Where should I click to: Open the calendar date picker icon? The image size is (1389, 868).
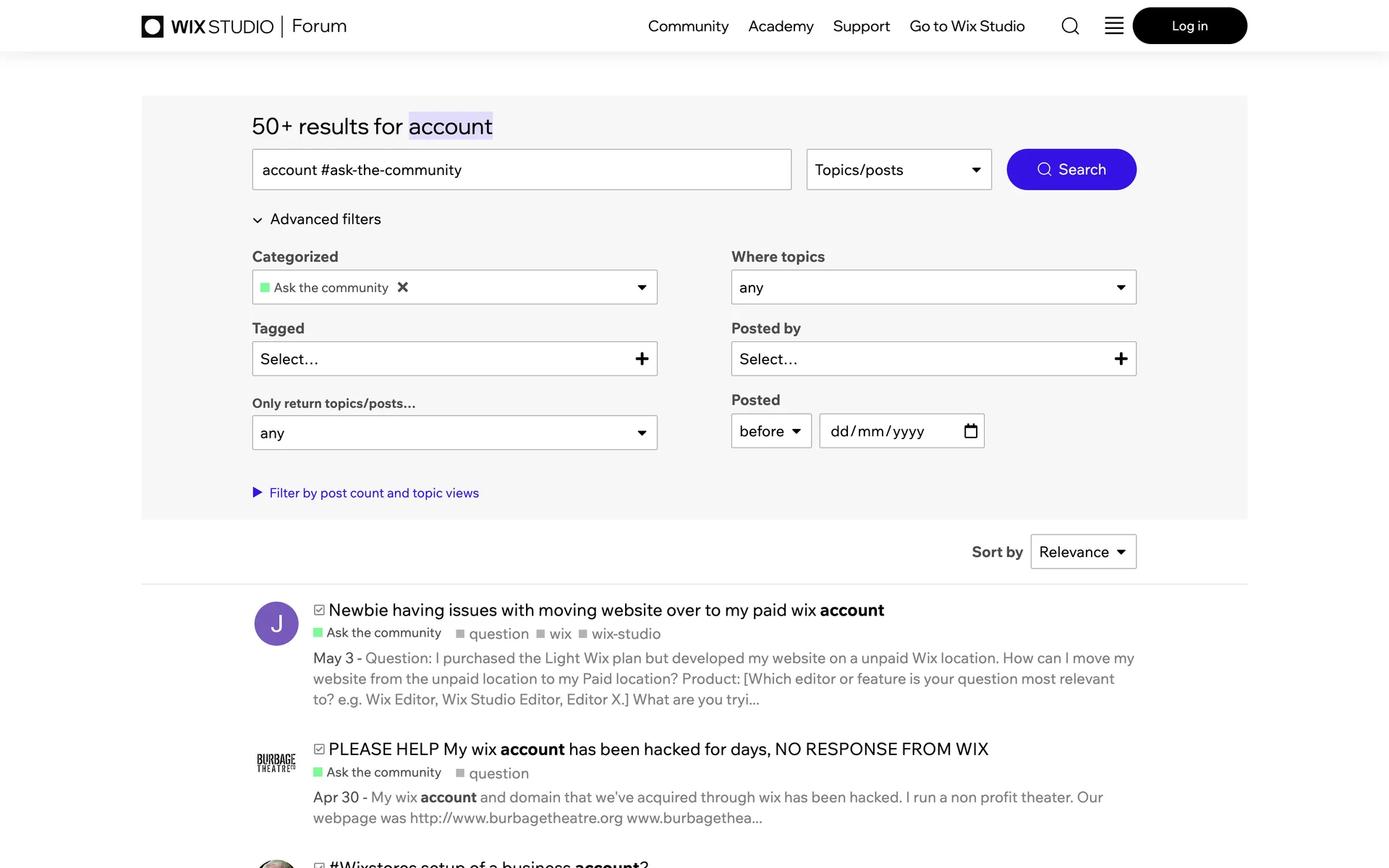click(971, 431)
